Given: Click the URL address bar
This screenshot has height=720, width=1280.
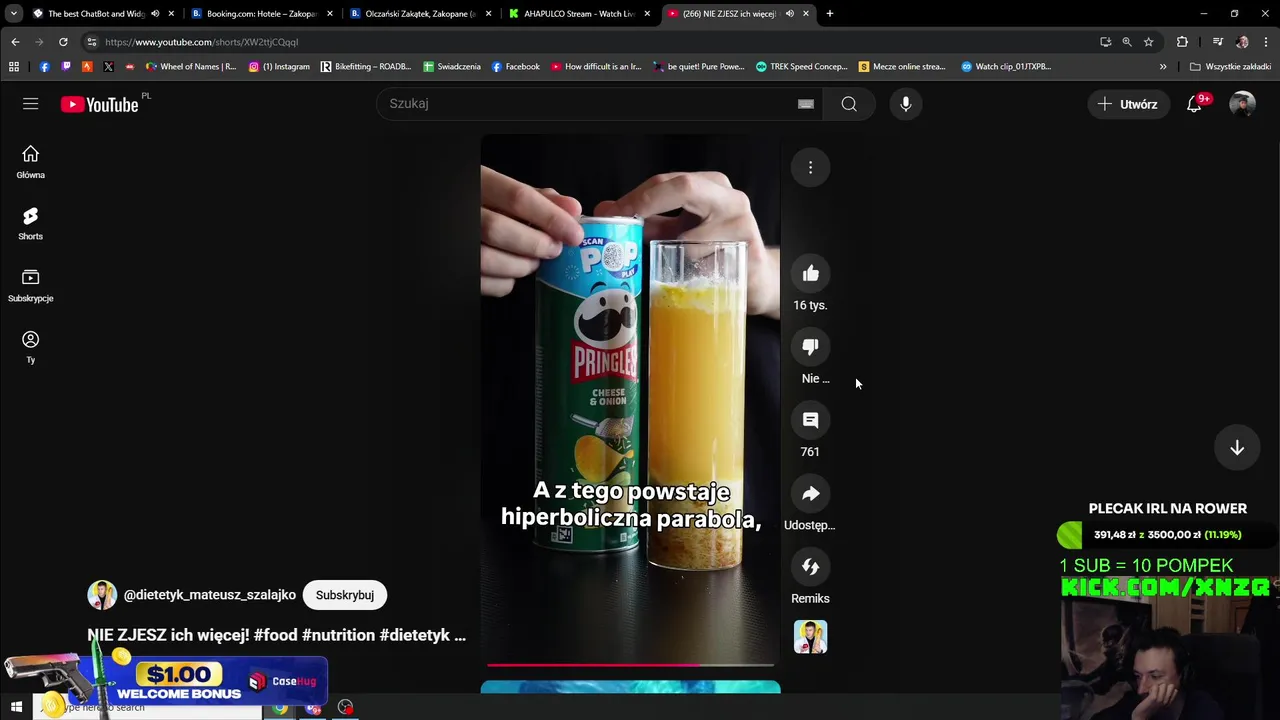Looking at the screenshot, I should (x=590, y=42).
